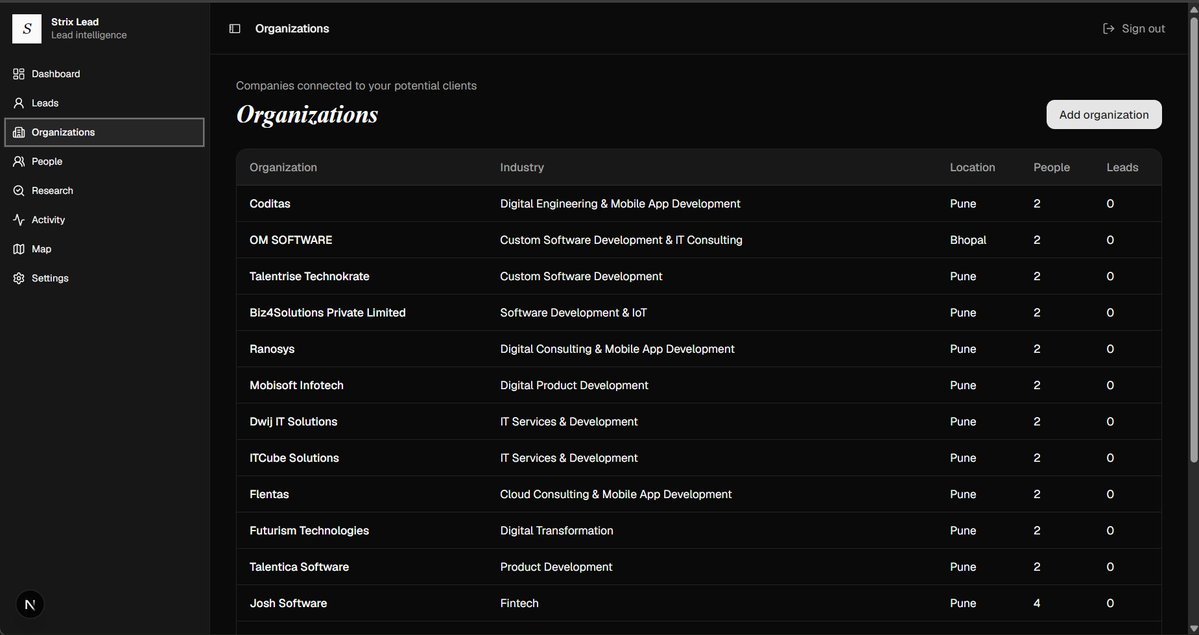
Task: Go to the Leads section
Action: coord(104,103)
